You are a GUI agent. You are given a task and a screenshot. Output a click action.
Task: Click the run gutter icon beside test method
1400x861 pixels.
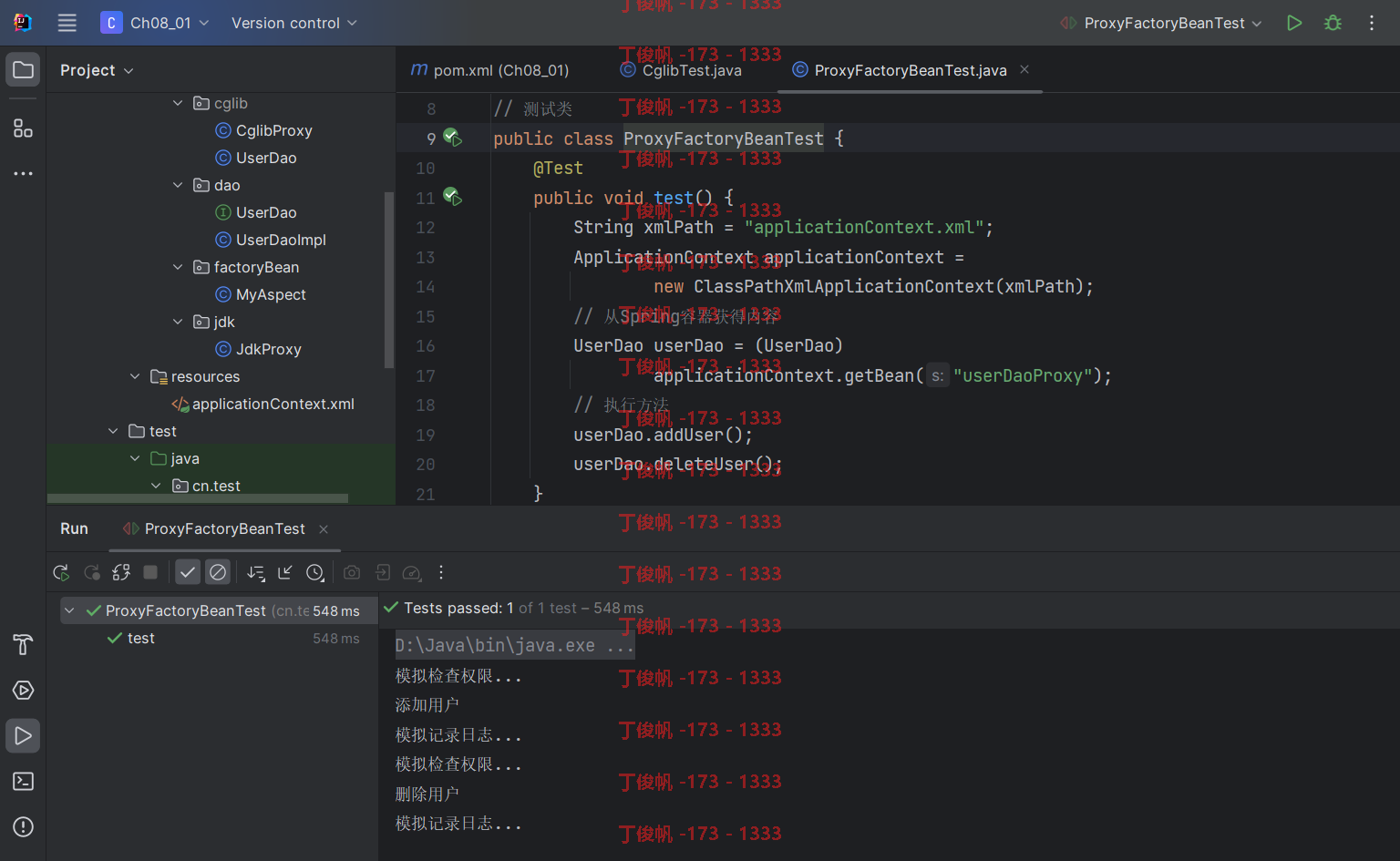(x=453, y=197)
